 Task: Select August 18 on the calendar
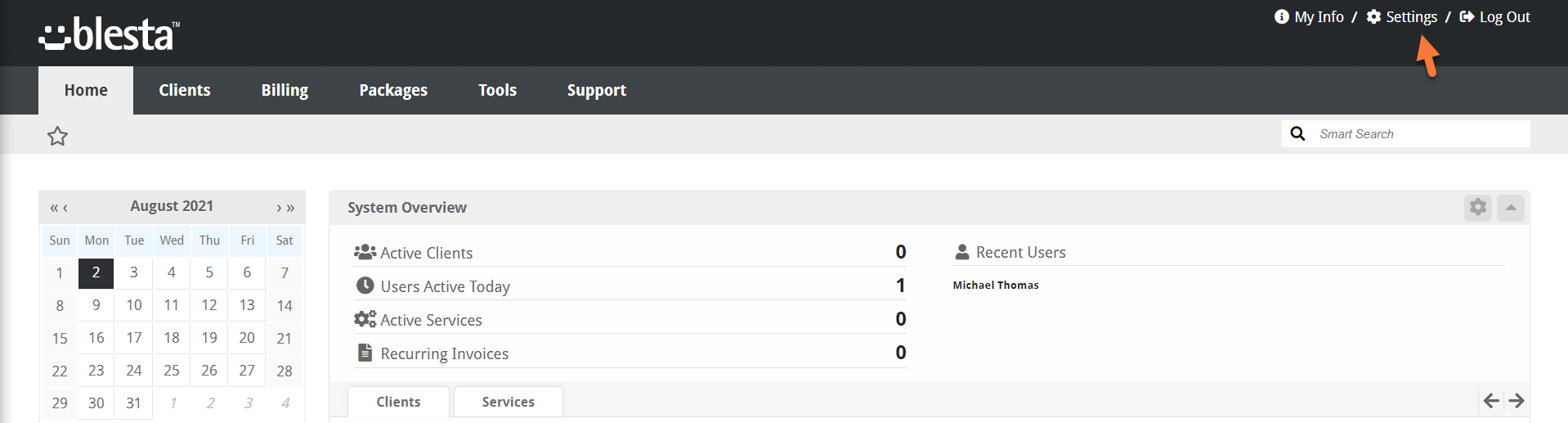[172, 338]
